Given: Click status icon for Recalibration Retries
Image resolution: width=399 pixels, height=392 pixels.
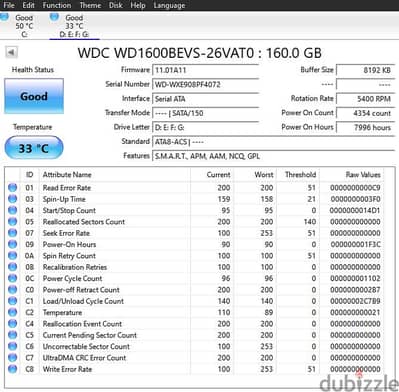Looking at the screenshot, I should point(13,267).
